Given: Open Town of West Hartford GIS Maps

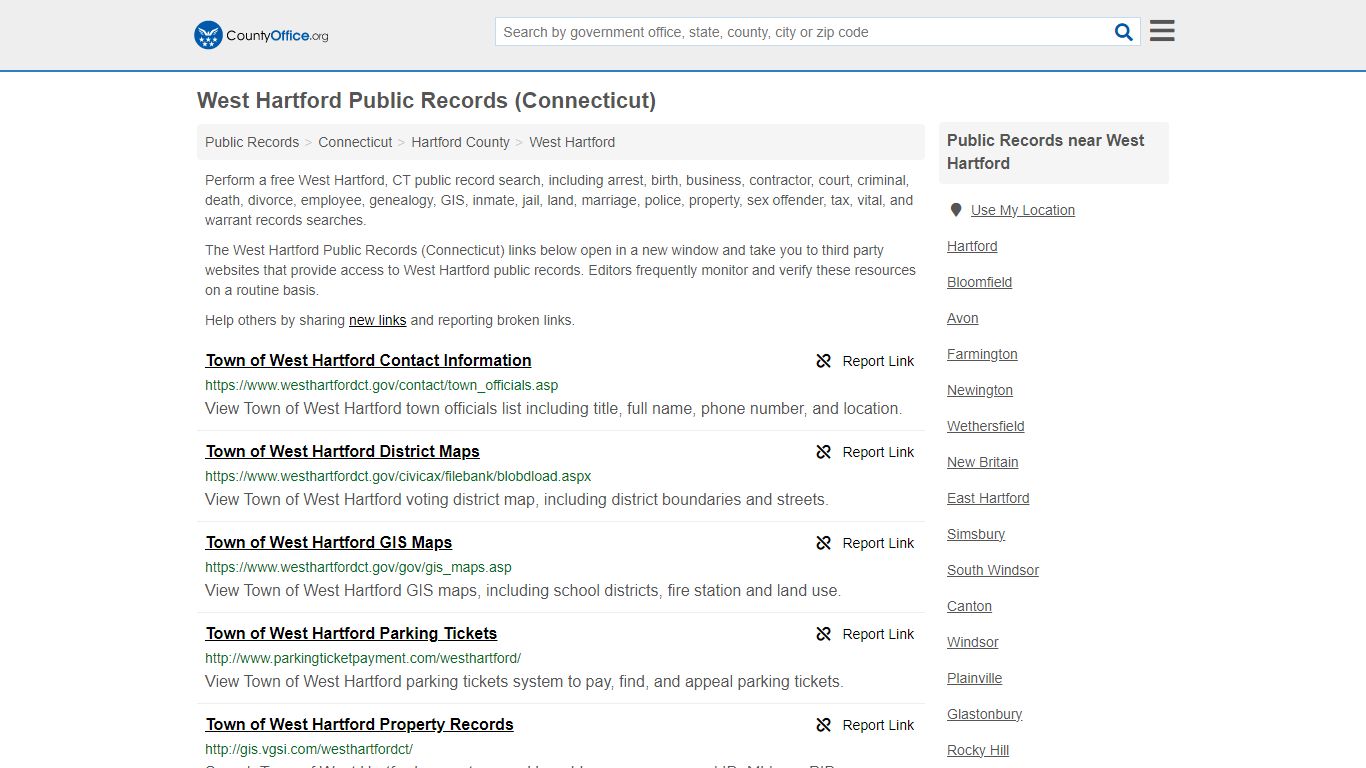Looking at the screenshot, I should [x=329, y=542].
